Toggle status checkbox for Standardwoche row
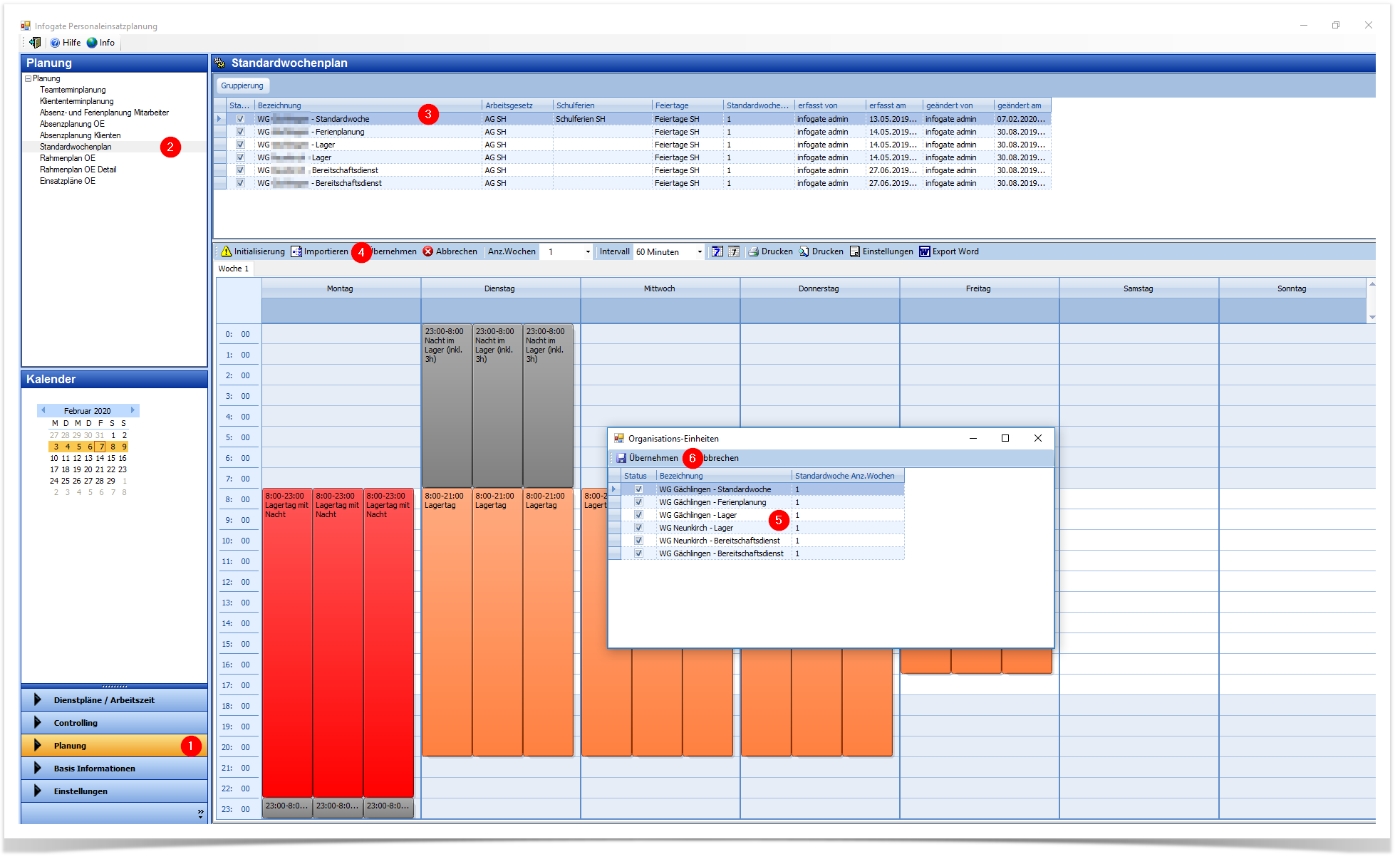Viewport: 1400px width, 859px height. point(240,119)
